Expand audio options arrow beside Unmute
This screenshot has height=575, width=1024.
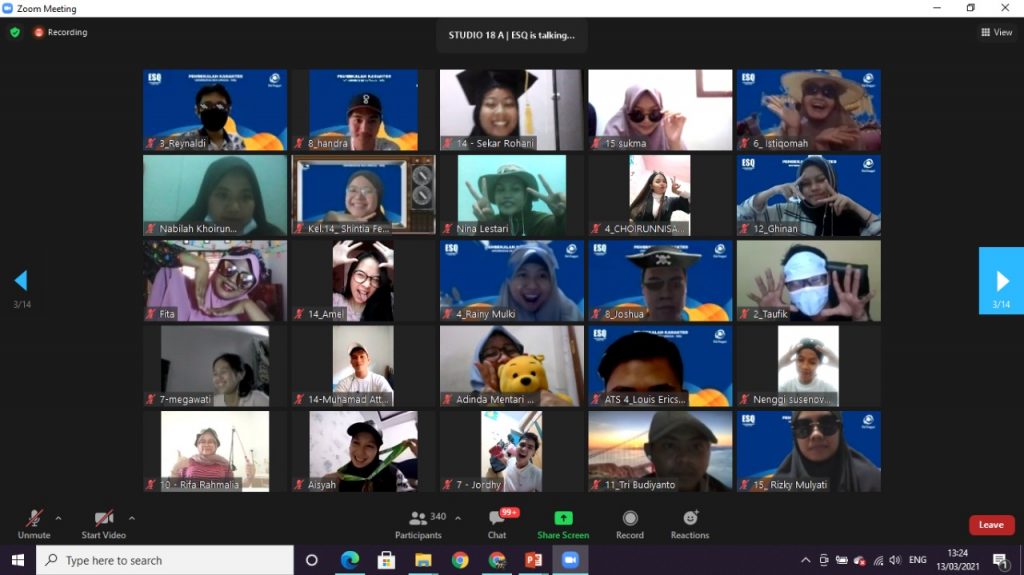coord(58,518)
